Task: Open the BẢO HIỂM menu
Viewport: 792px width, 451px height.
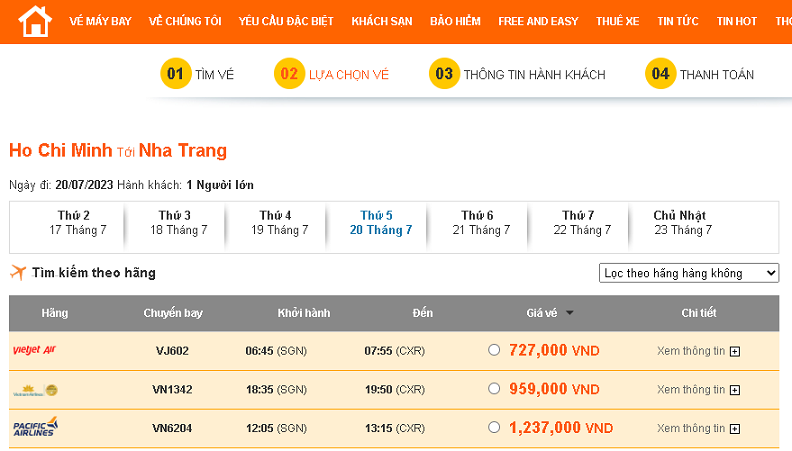Action: (455, 21)
